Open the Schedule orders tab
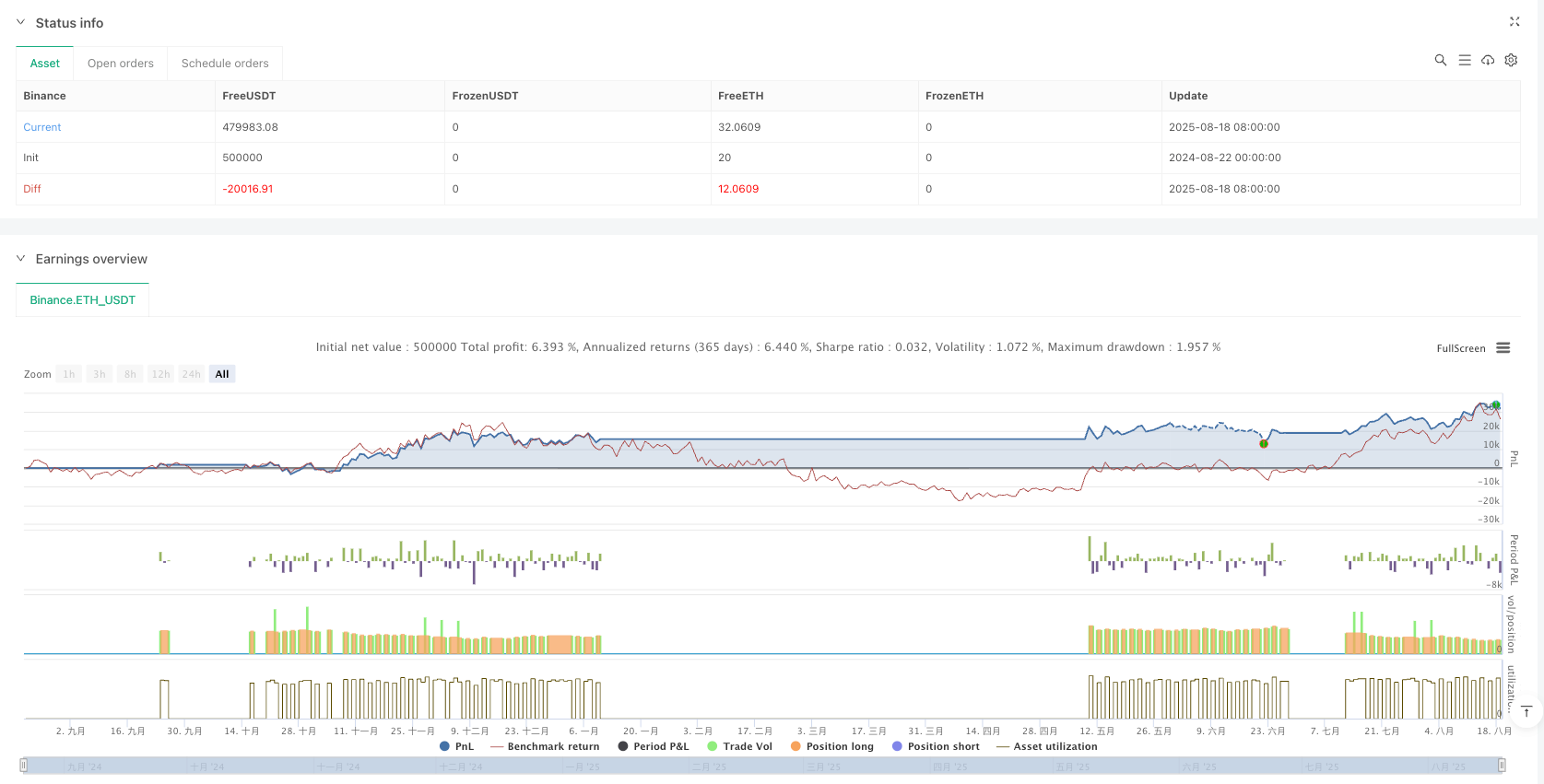Image resolution: width=1544 pixels, height=784 pixels. click(225, 64)
